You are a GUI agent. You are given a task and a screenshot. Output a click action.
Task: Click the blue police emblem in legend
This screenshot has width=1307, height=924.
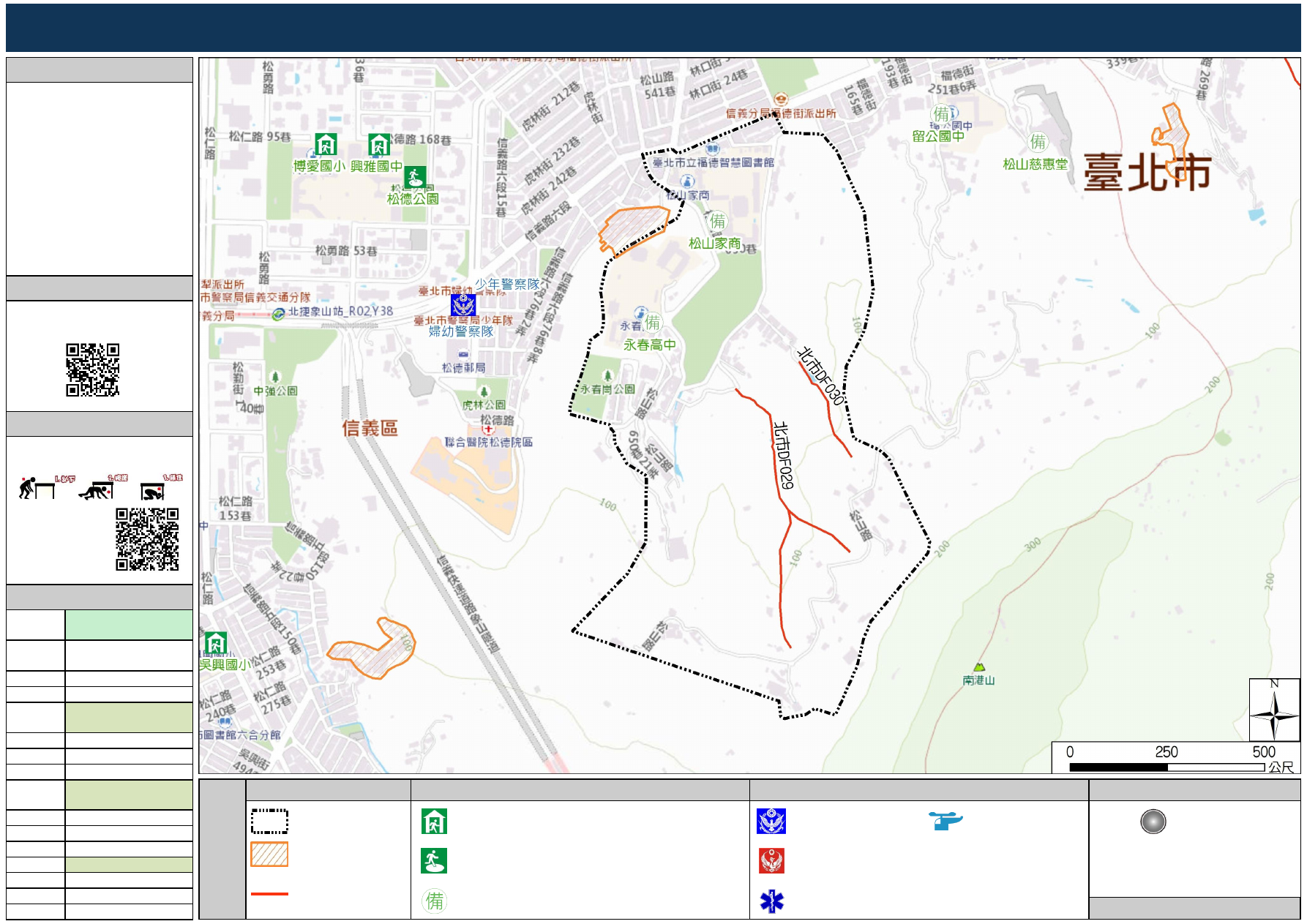[771, 822]
